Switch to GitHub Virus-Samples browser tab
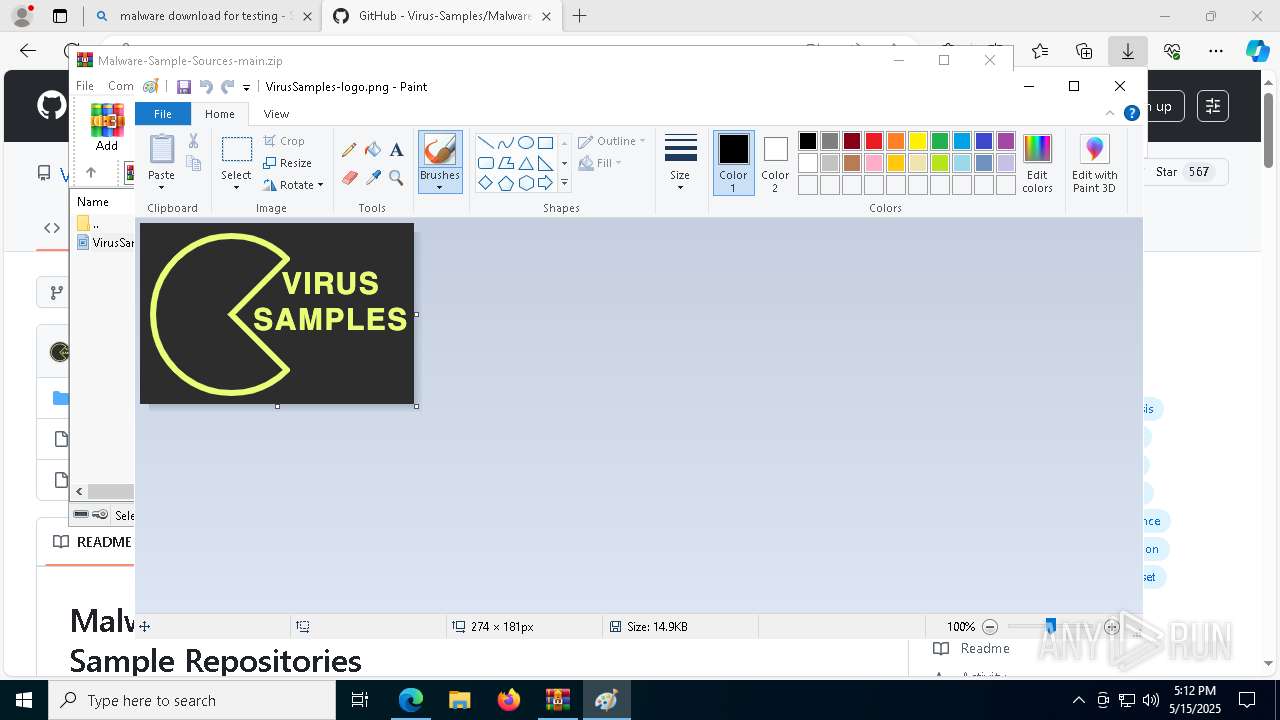This screenshot has height=720, width=1280. 440,16
